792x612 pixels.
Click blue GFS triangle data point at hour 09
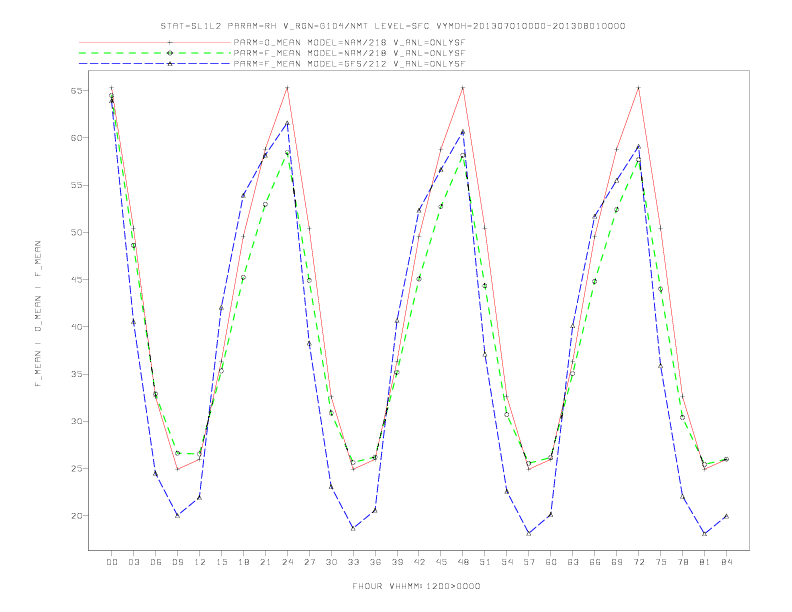(x=178, y=516)
